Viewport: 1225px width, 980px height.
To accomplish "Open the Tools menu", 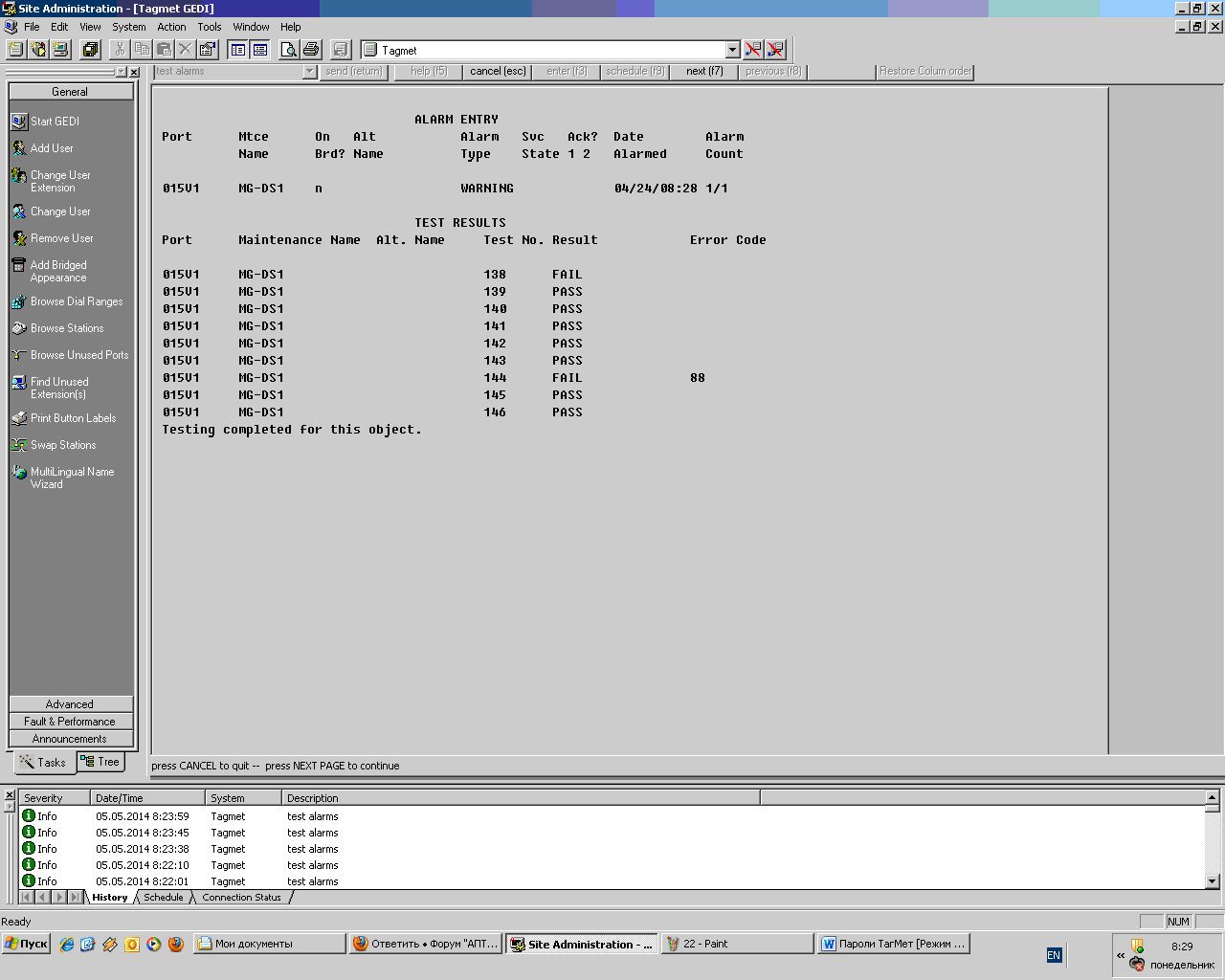I will click(x=210, y=27).
